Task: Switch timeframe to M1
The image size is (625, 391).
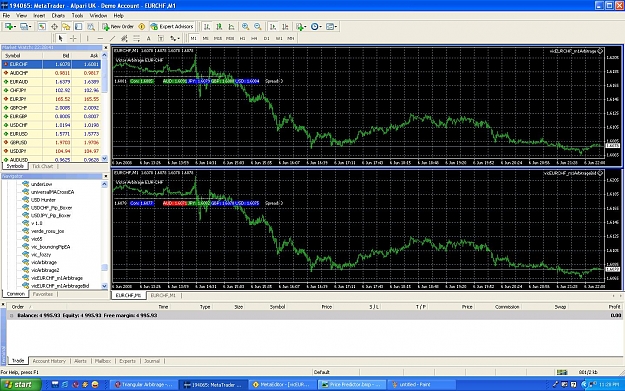Action: pos(193,38)
